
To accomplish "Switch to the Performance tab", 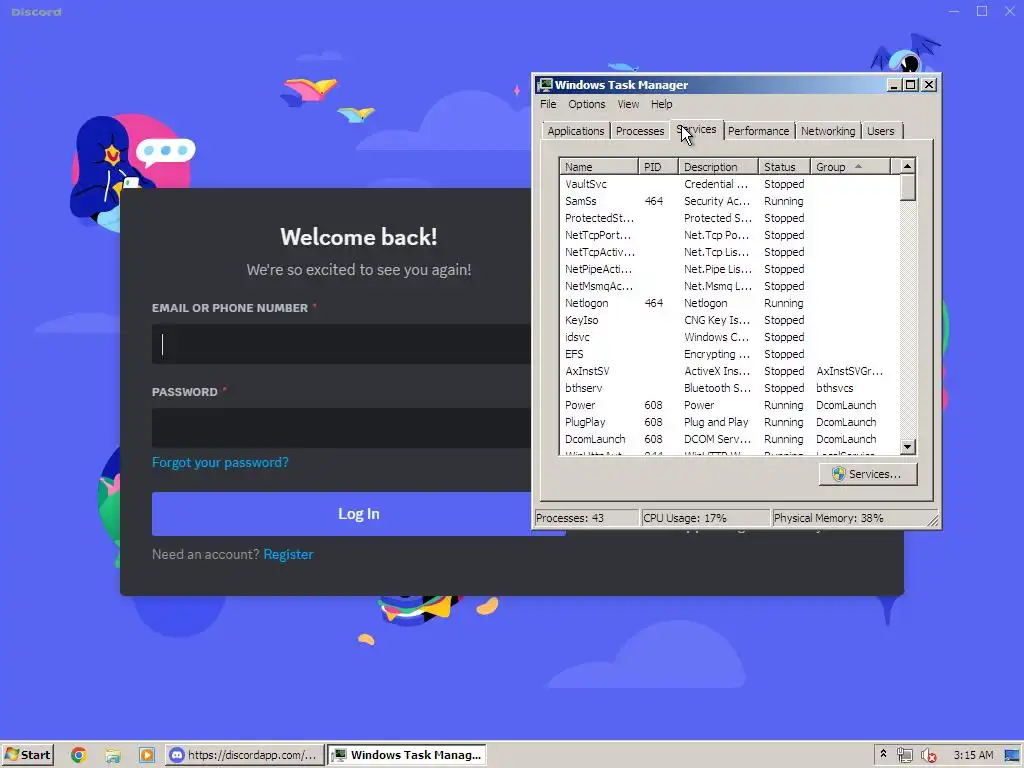I will tap(758, 131).
